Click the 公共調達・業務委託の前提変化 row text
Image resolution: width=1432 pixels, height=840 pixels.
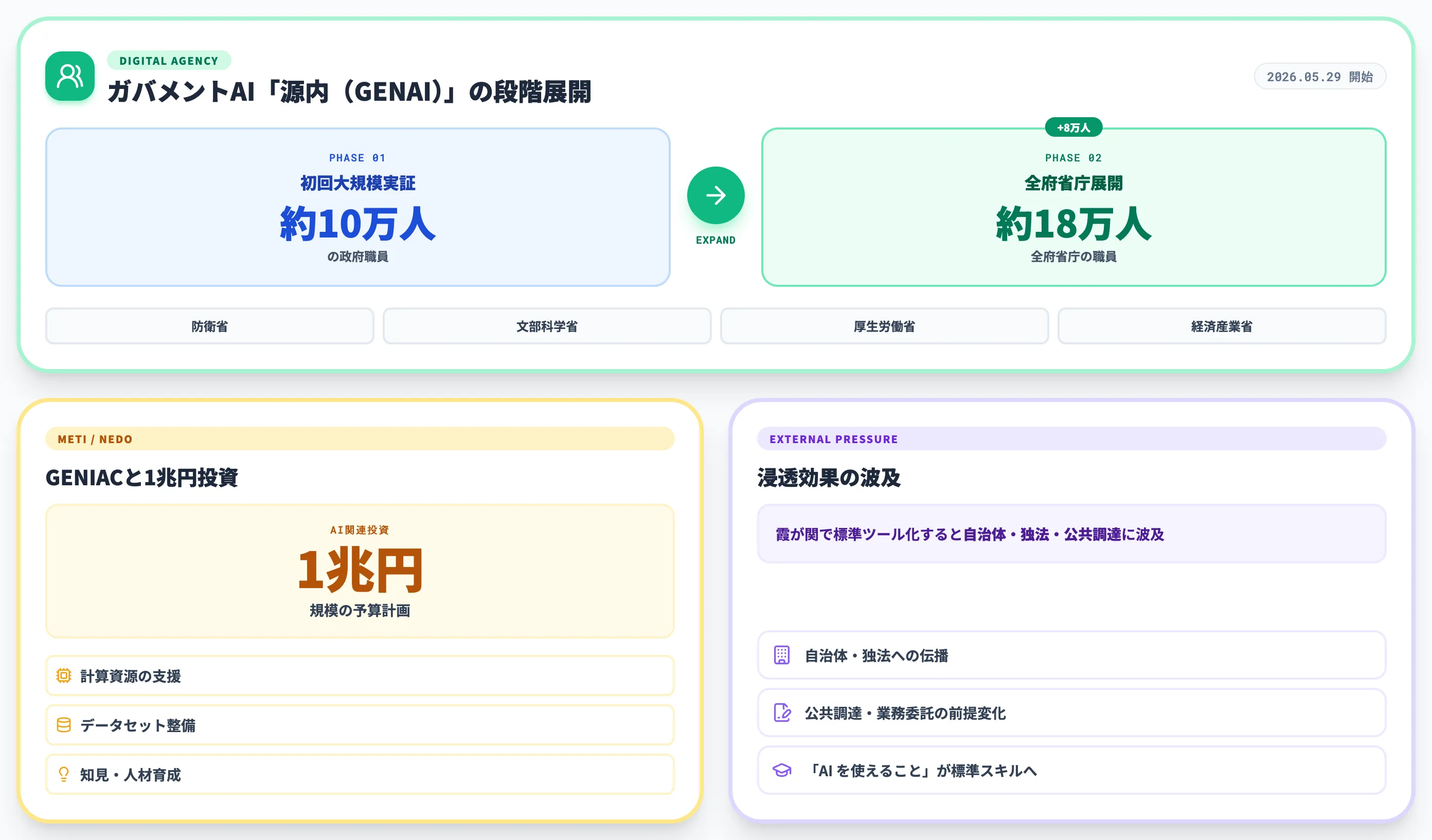905,713
